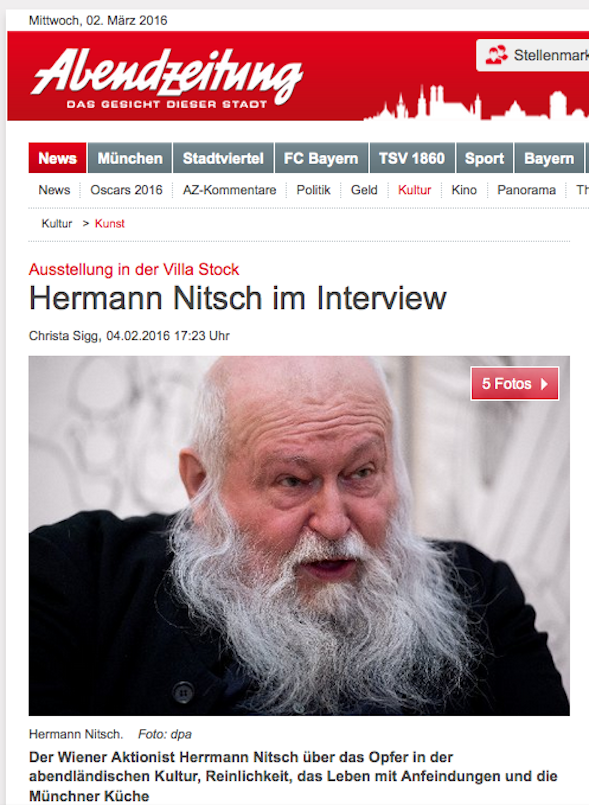This screenshot has height=805, width=589.
Task: Go to the FC Bayern tab
Action: (321, 158)
